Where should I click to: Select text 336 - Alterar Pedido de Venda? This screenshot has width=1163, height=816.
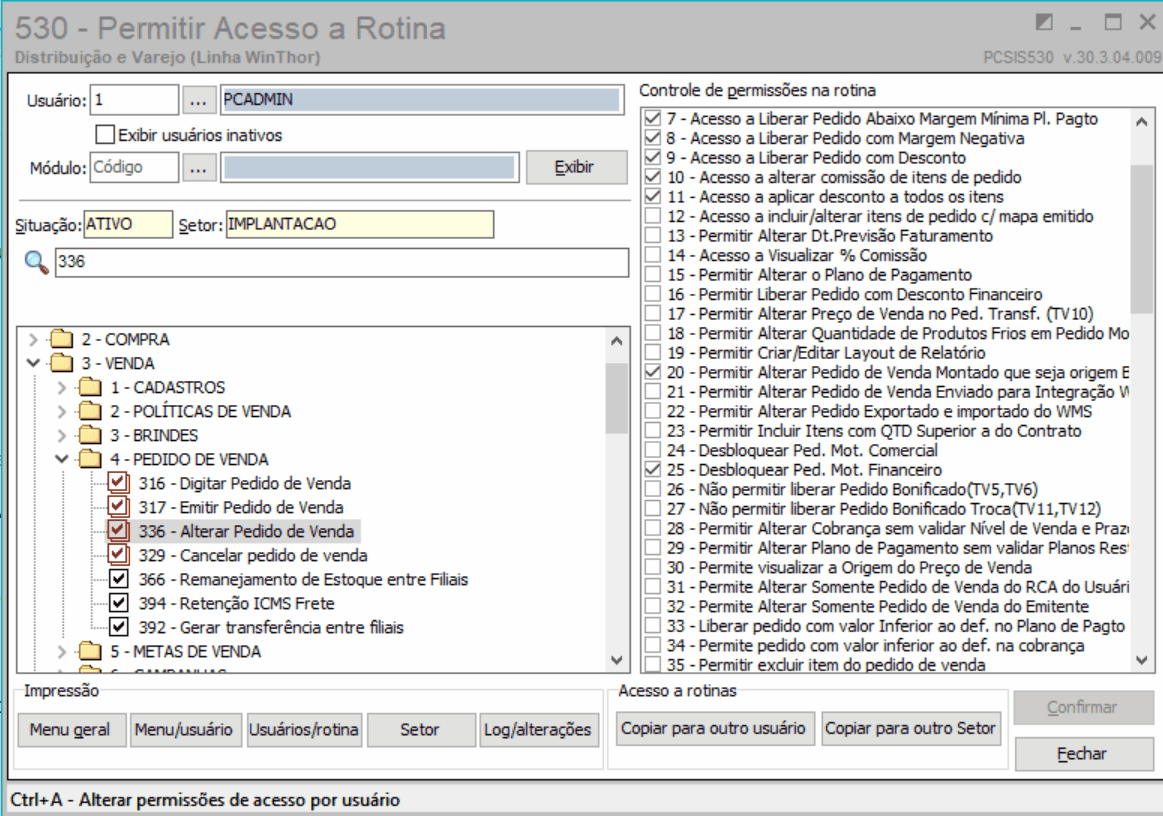coord(246,531)
